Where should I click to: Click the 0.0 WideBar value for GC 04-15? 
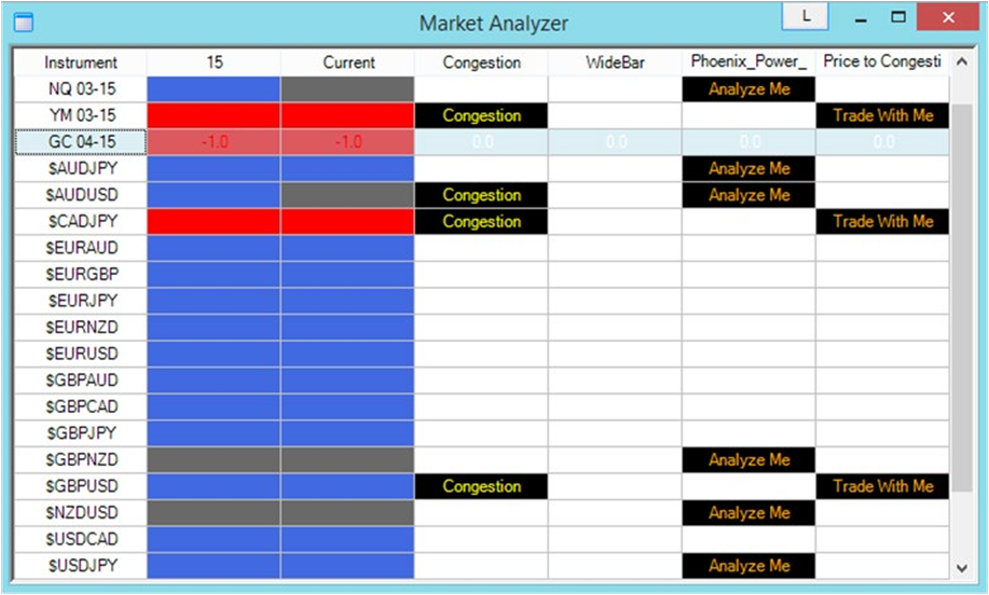[615, 142]
